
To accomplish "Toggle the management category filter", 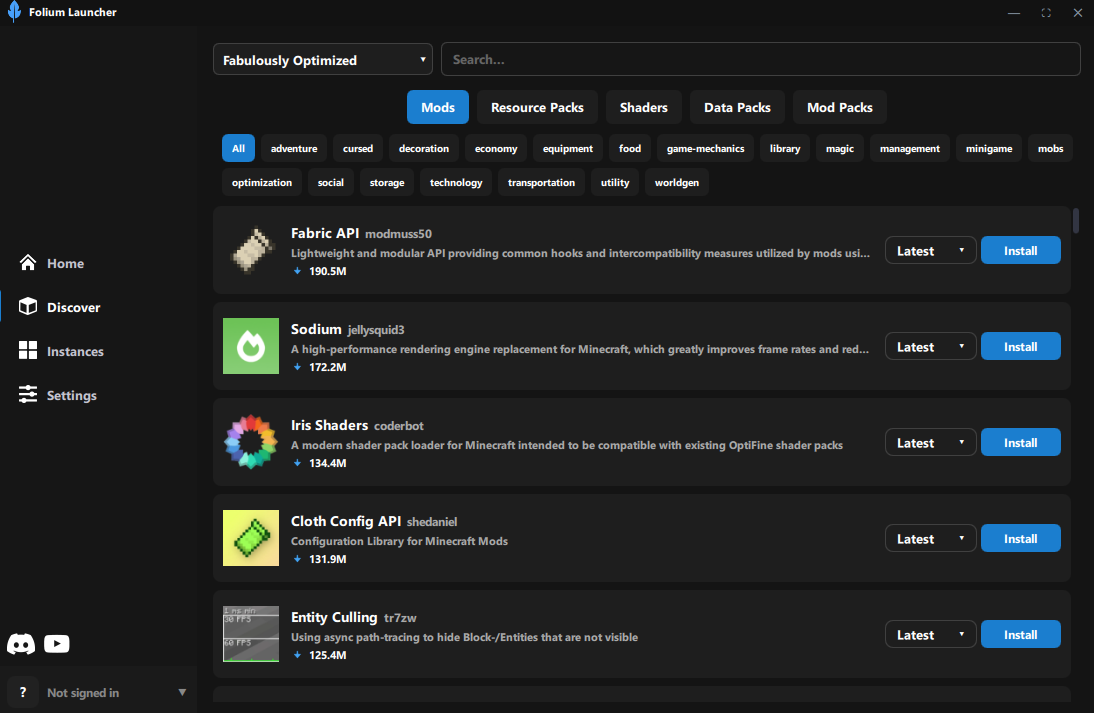I will (910, 149).
